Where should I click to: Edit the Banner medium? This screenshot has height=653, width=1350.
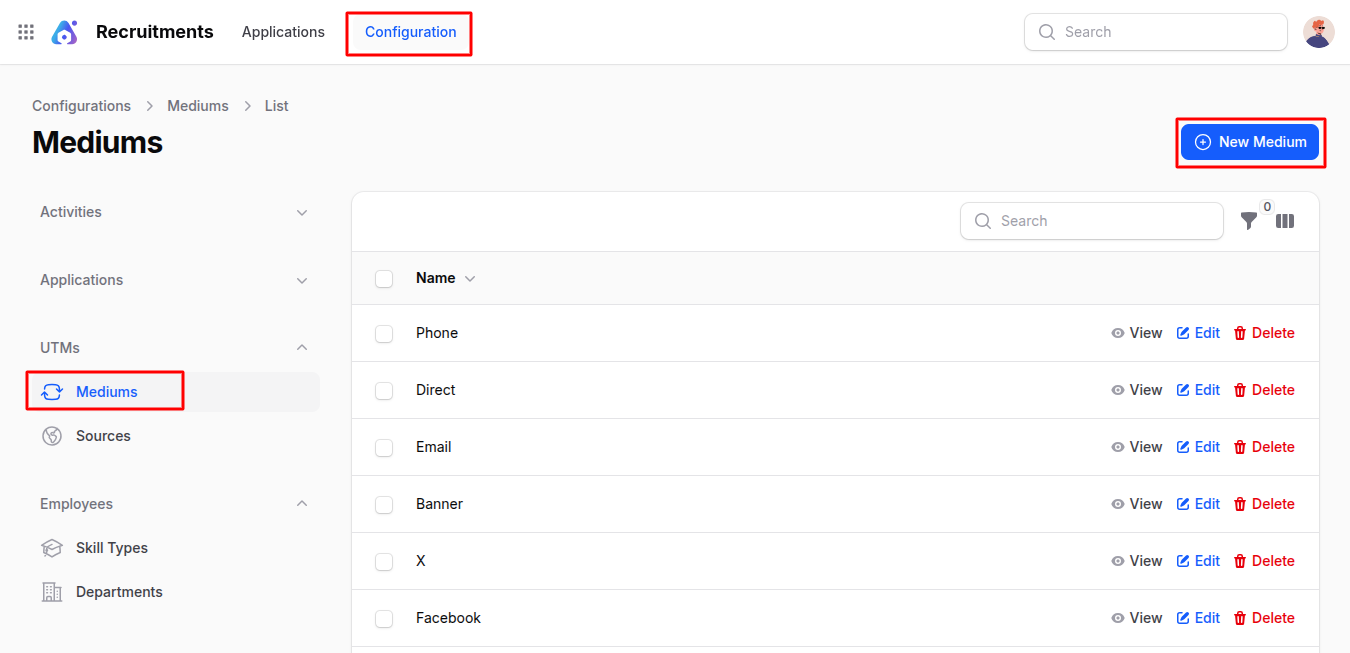[1198, 504]
